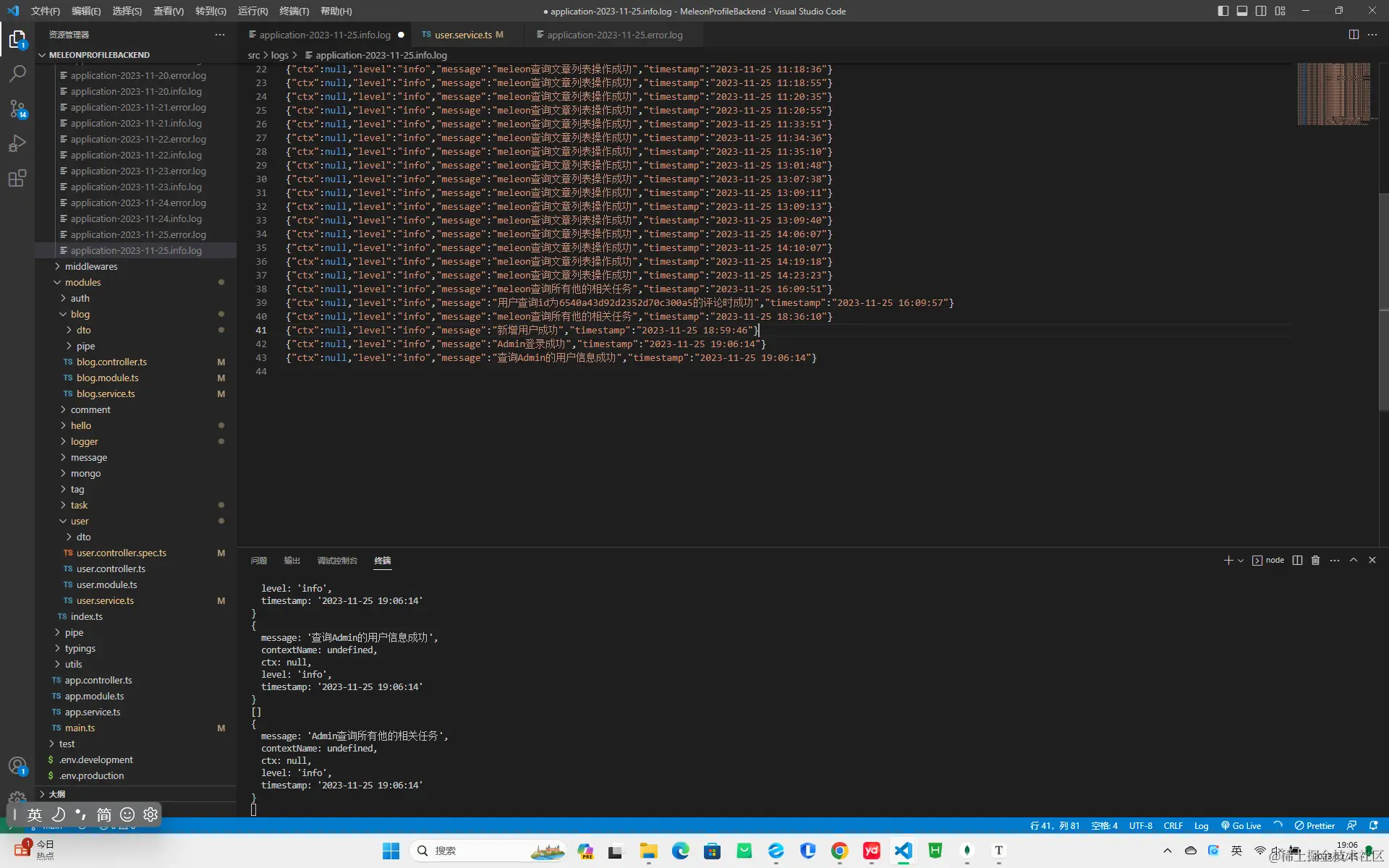Open the Search view in activity bar
The width and height of the screenshot is (1389, 868).
pyautogui.click(x=17, y=73)
